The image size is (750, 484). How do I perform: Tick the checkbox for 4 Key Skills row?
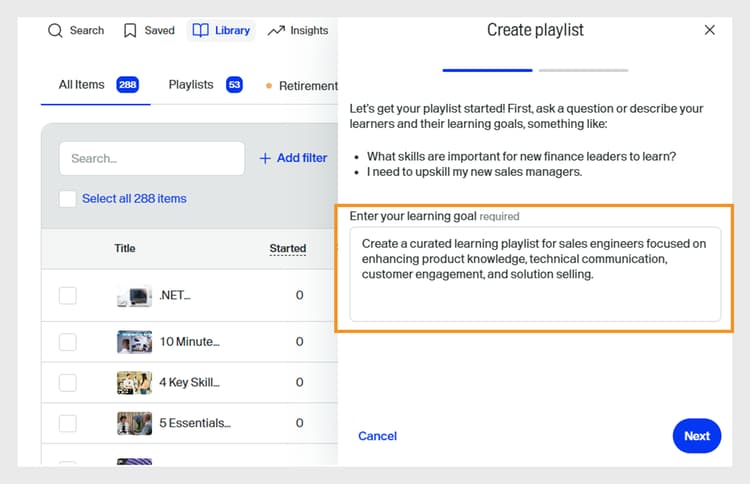(x=67, y=383)
